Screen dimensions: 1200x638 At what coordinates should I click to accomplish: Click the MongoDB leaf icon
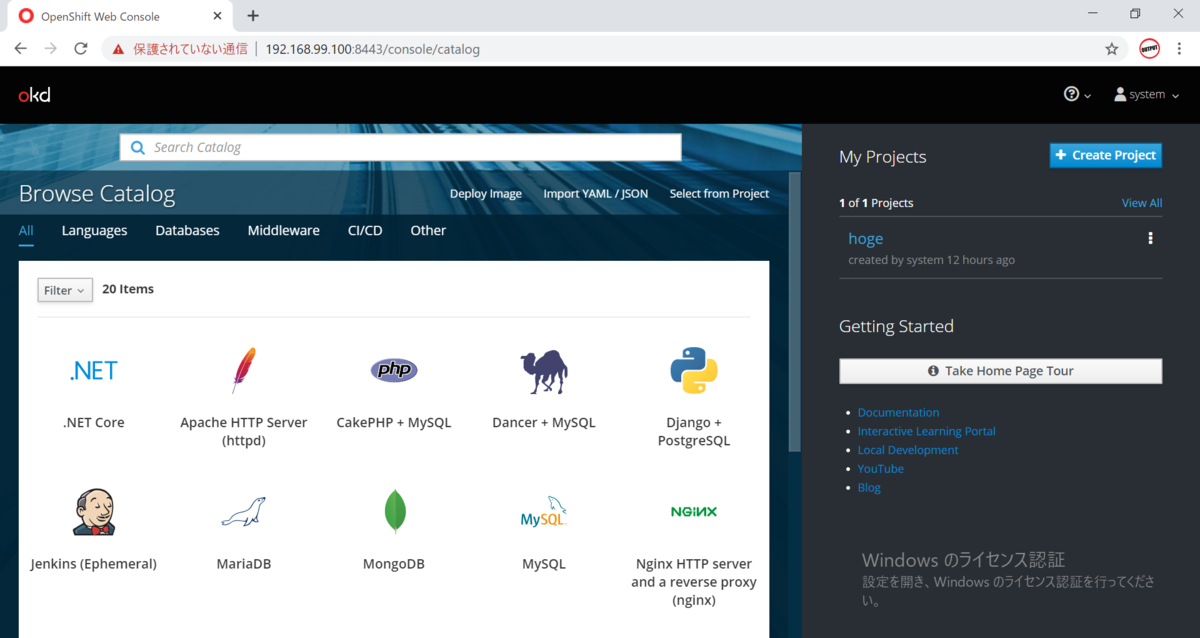pos(393,511)
